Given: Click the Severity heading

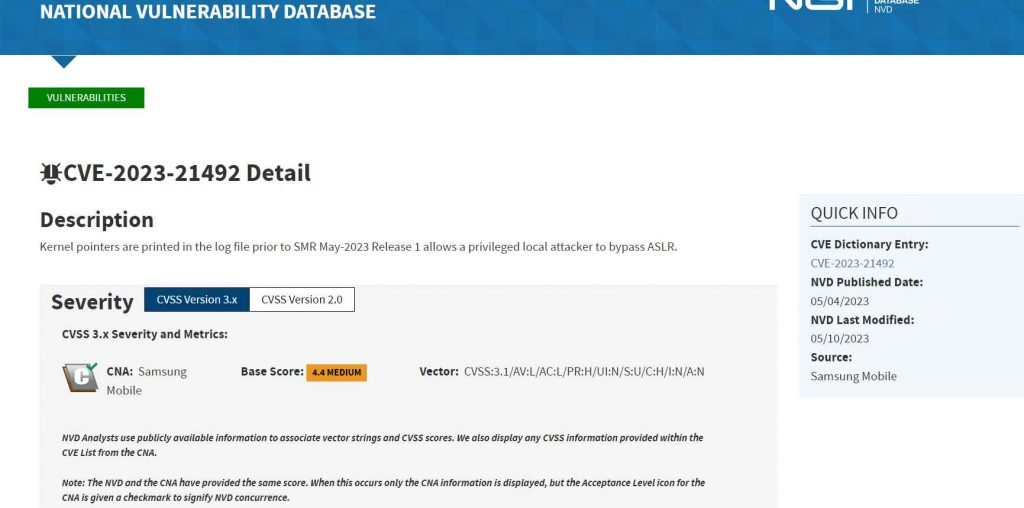Looking at the screenshot, I should 92,302.
